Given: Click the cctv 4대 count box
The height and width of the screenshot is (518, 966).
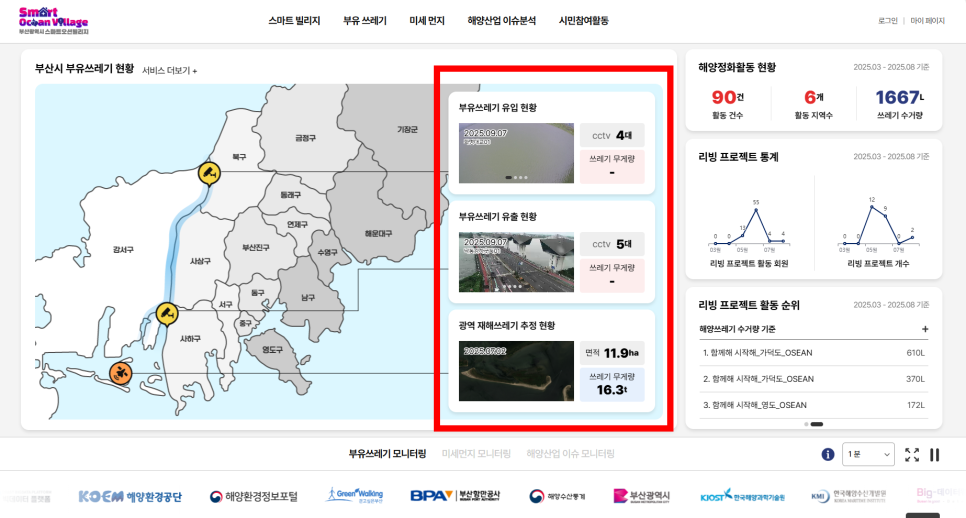Looking at the screenshot, I should pyautogui.click(x=612, y=135).
